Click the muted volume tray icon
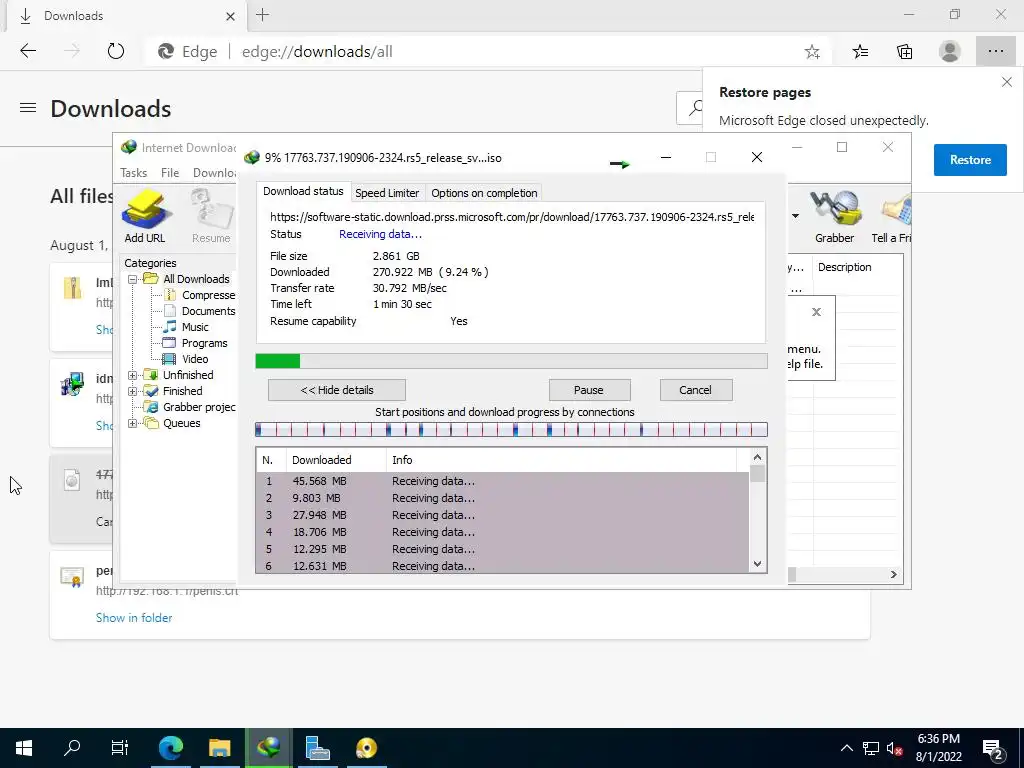 click(894, 749)
